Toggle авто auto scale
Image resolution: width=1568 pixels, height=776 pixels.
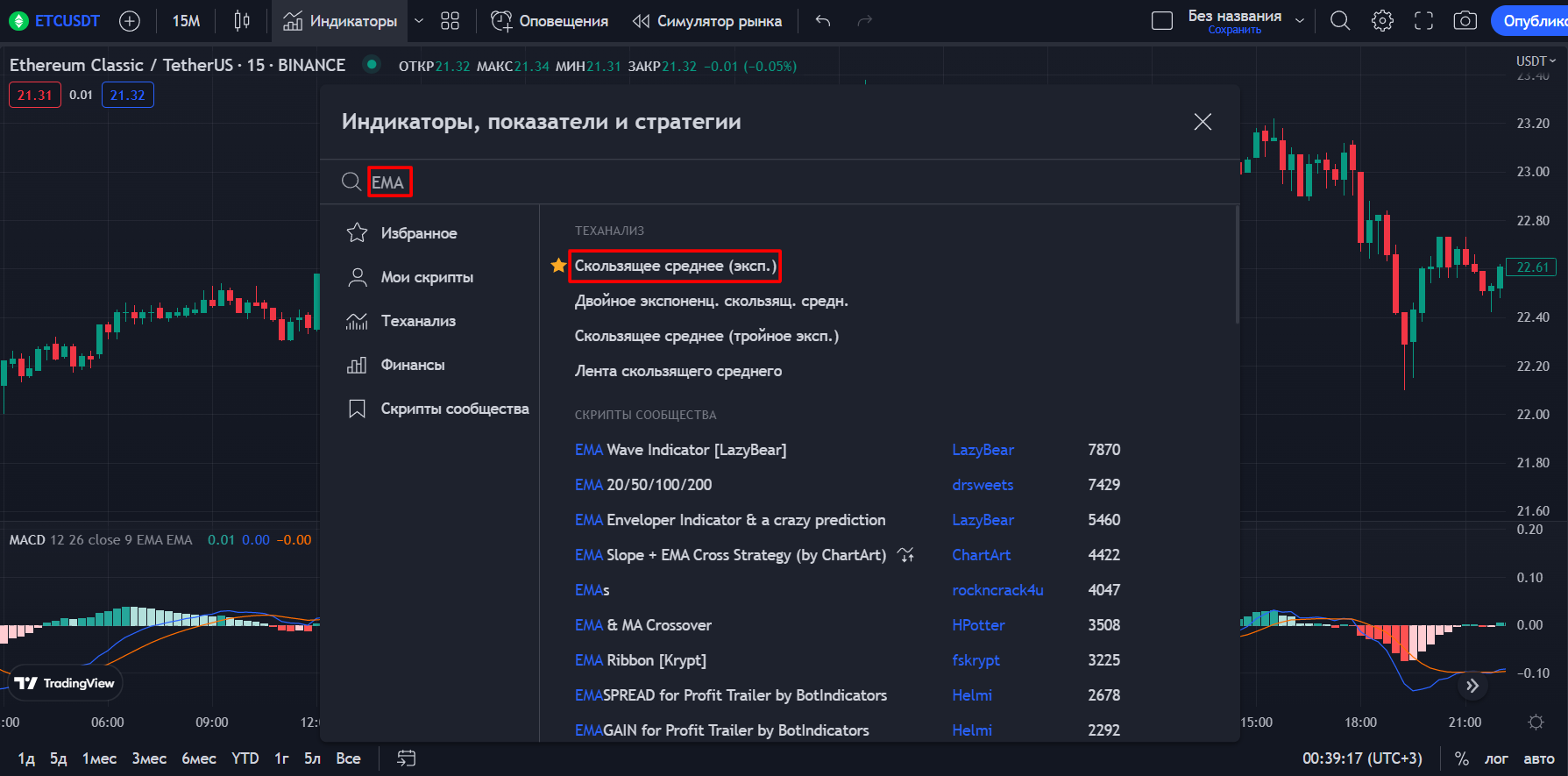1539,758
